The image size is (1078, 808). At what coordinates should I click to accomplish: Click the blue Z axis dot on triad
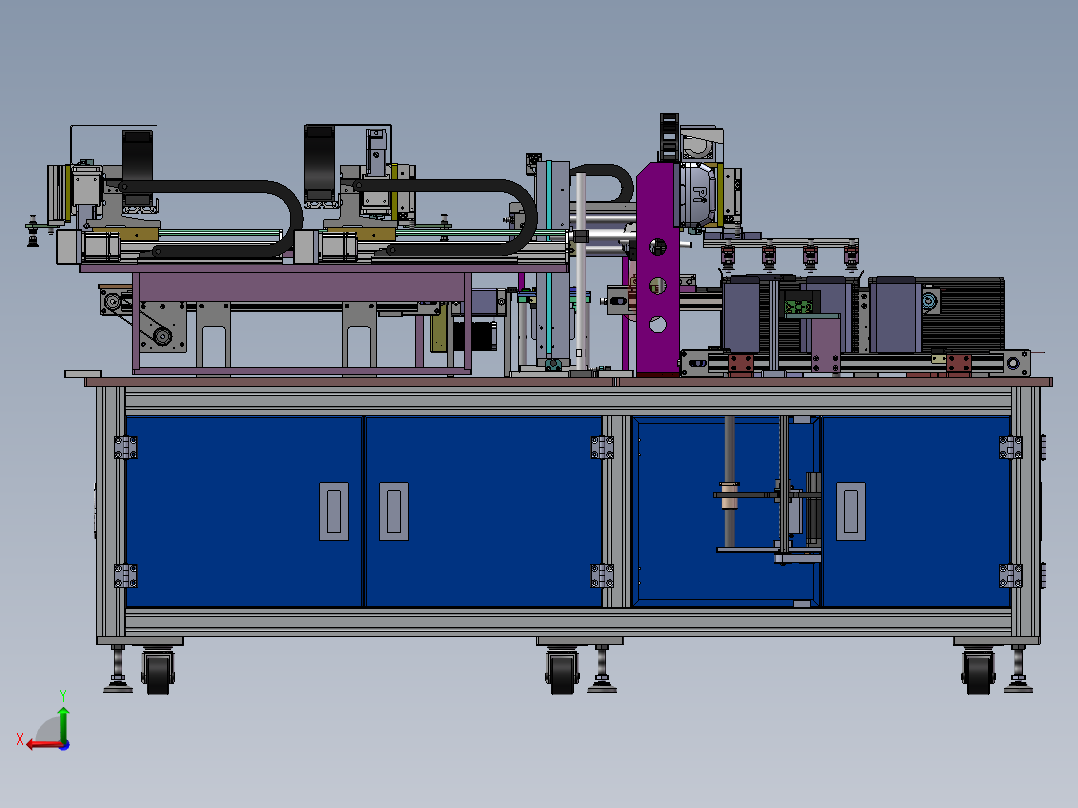click(x=65, y=745)
